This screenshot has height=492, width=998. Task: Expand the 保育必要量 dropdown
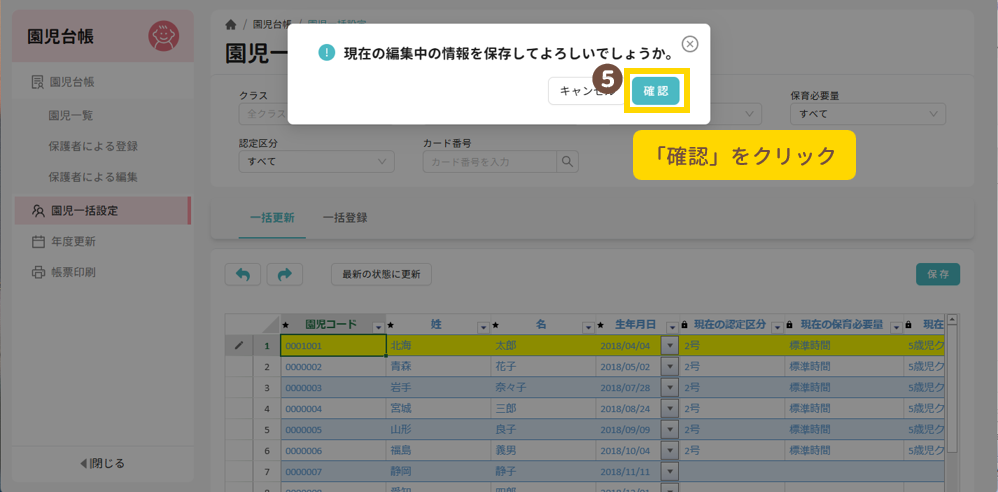pyautogui.click(x=867, y=114)
